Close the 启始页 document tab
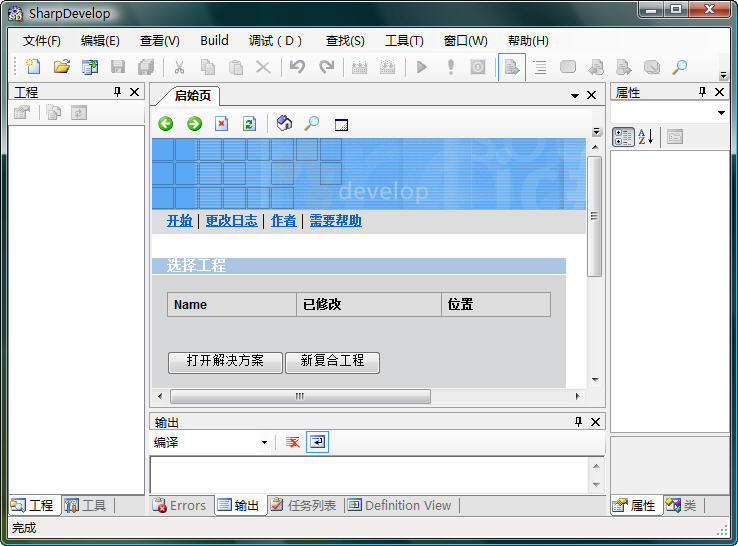The height and width of the screenshot is (546, 738). [592, 96]
